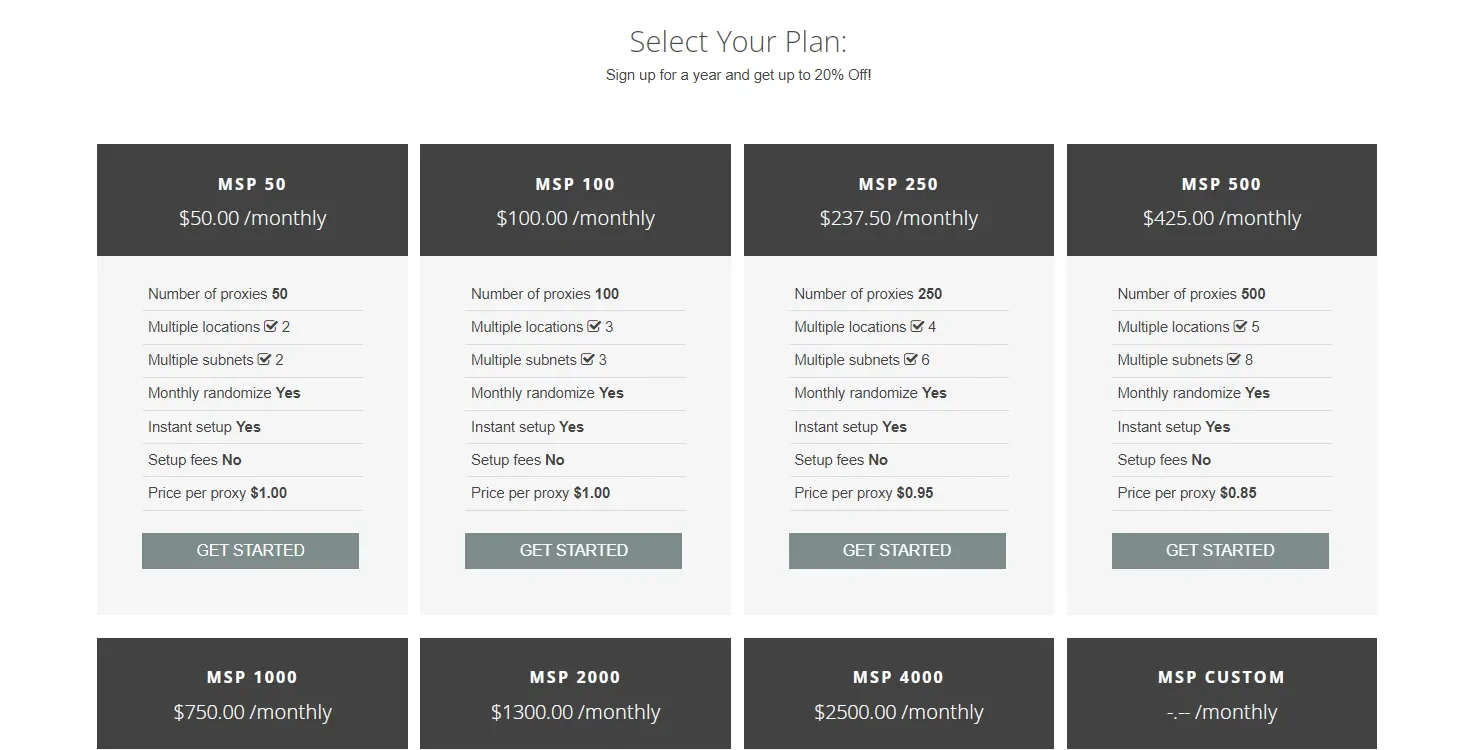The height and width of the screenshot is (750, 1473).
Task: Click MSP 50 Multiple subnets check icon
Action: [x=265, y=360]
